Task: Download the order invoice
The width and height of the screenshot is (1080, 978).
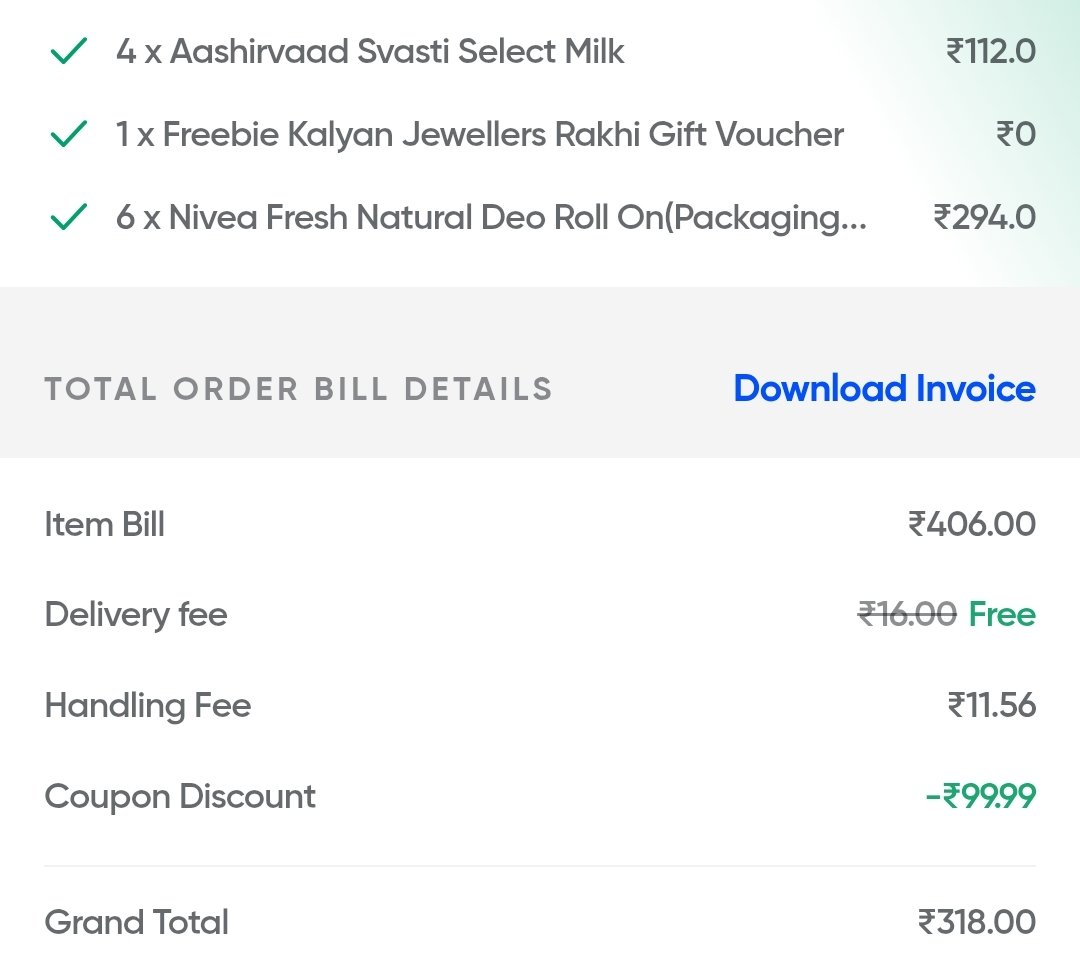Action: coord(884,388)
